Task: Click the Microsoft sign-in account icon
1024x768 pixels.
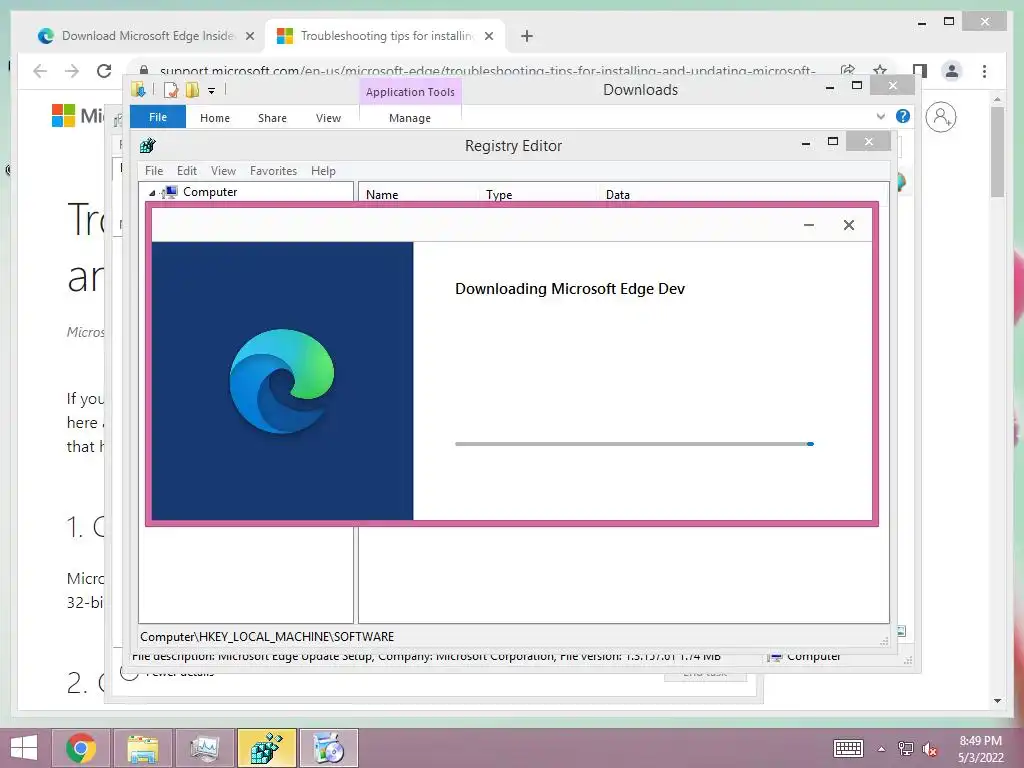Action: [x=940, y=117]
